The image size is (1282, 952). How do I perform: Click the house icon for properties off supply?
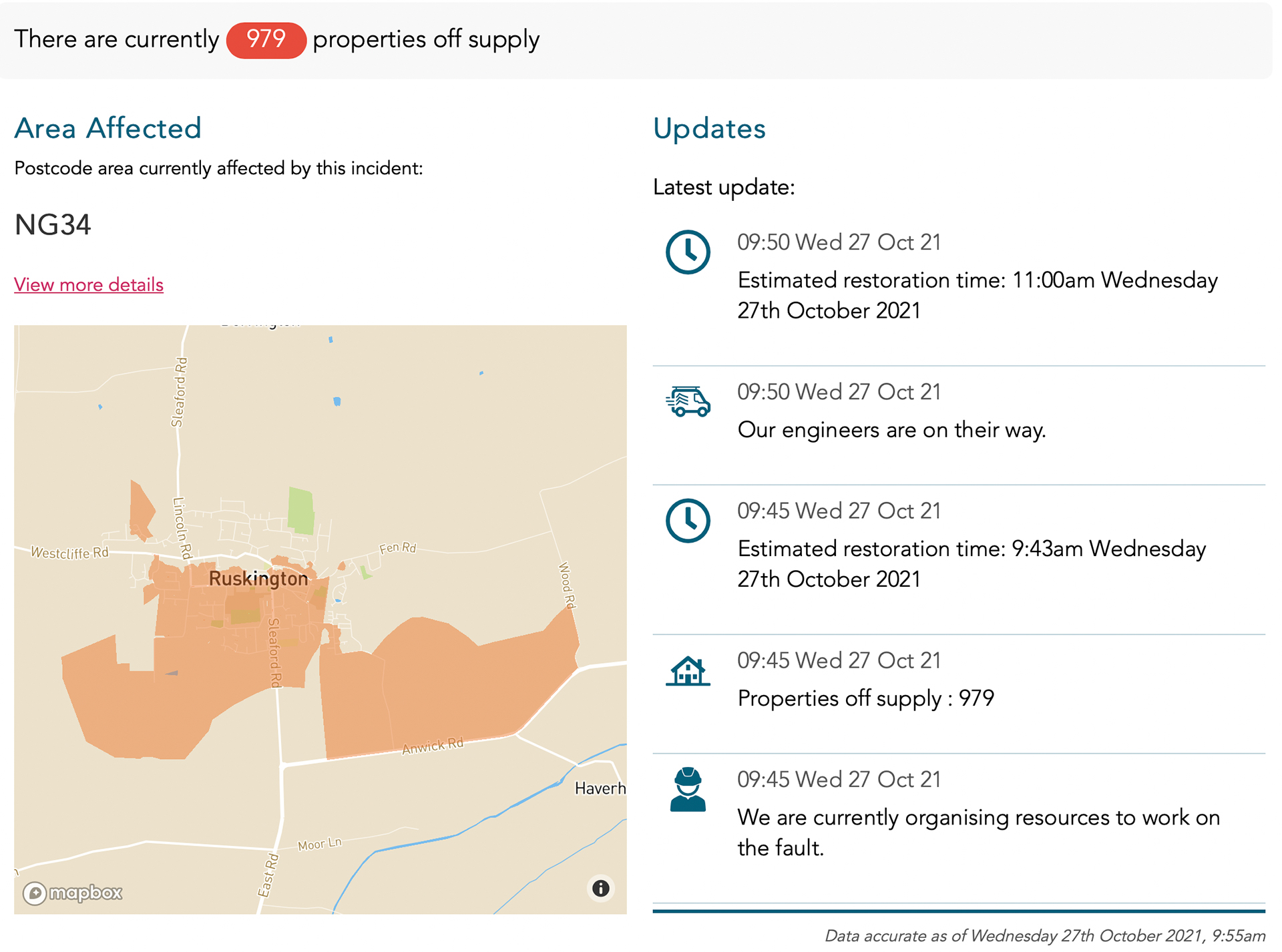point(688,671)
